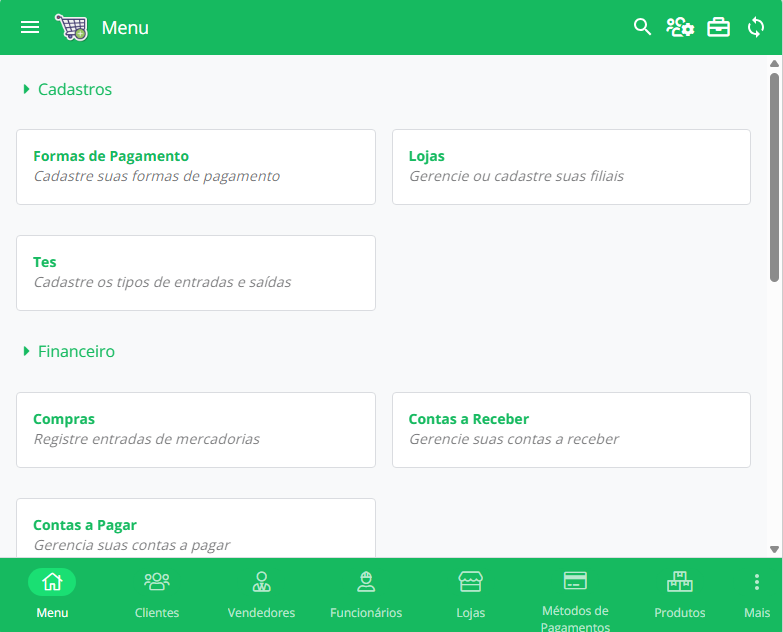The image size is (783, 632).
Task: Click 'Gerencie suas contas a receber' text
Action: (514, 439)
